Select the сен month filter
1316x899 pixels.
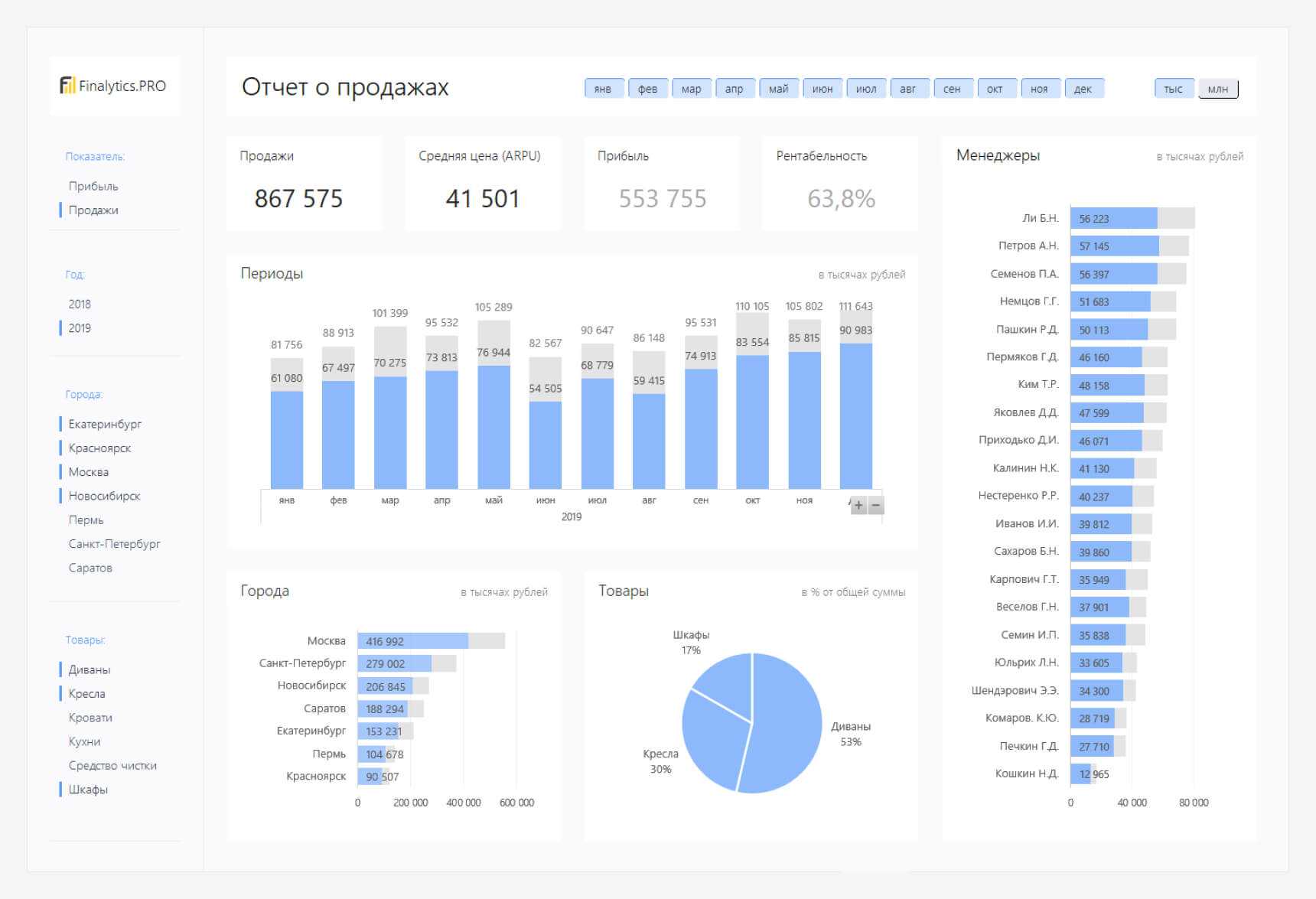pyautogui.click(x=952, y=89)
